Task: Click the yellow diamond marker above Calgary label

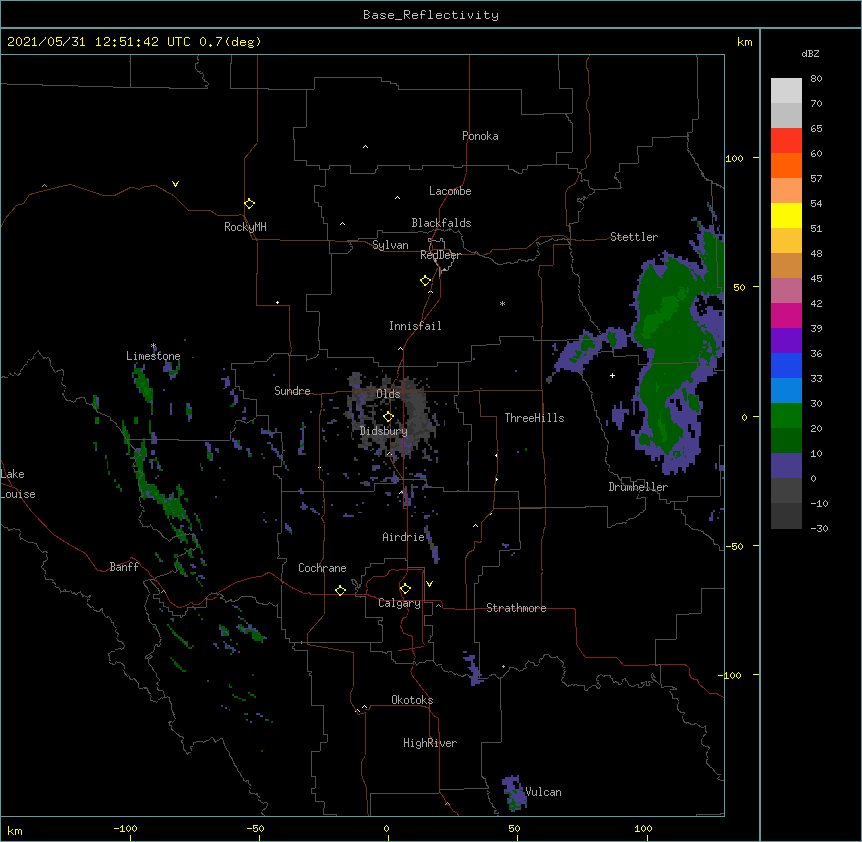Action: pyautogui.click(x=405, y=589)
